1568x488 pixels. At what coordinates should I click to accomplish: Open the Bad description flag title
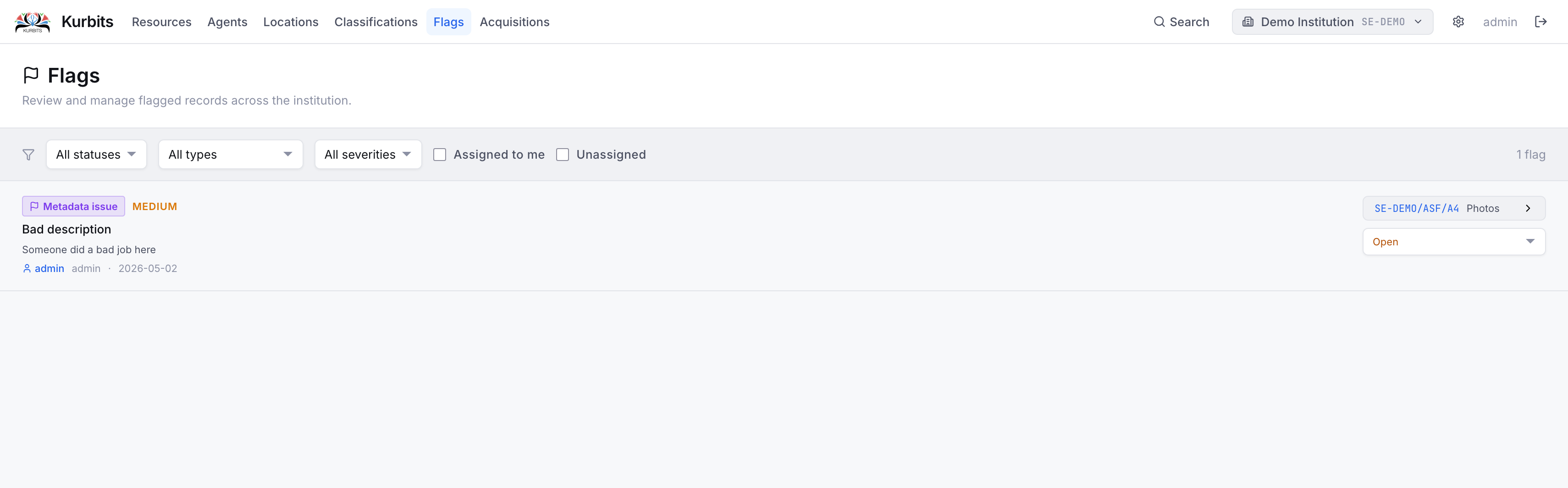(66, 230)
